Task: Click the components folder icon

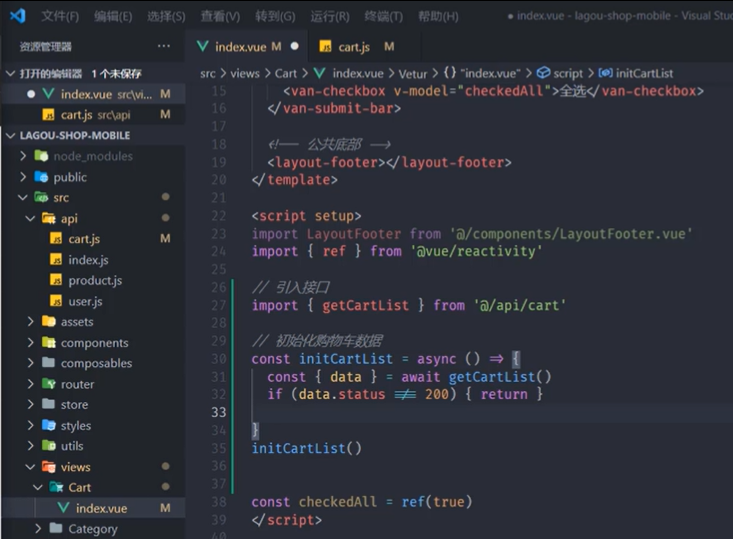Action: click(x=49, y=342)
